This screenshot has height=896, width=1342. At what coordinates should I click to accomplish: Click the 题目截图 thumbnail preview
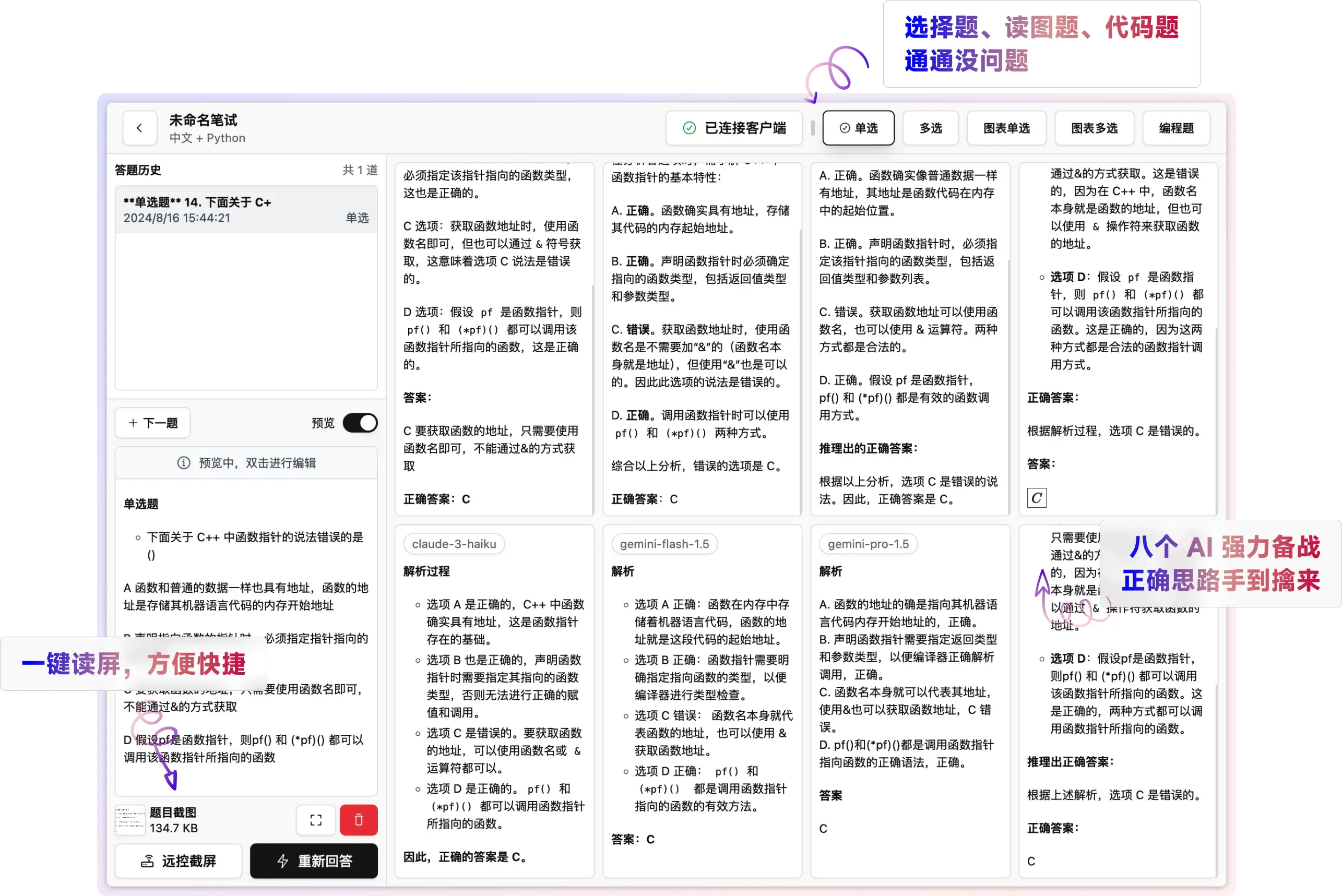click(x=130, y=820)
